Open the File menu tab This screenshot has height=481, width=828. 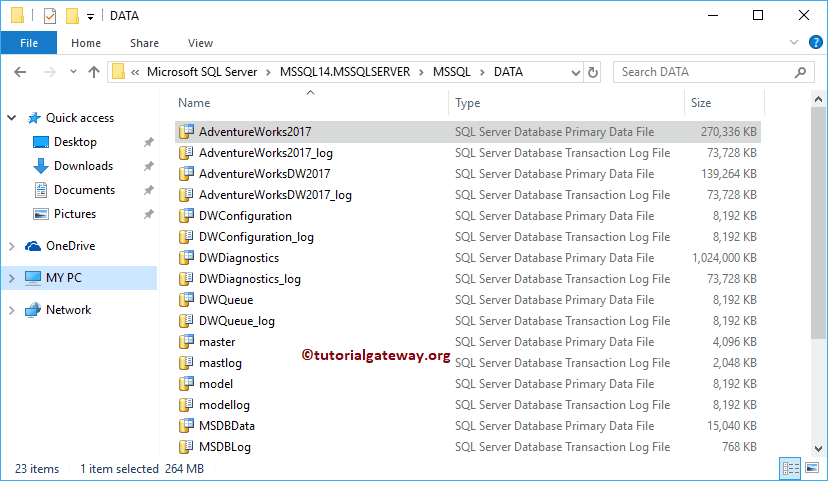click(29, 43)
